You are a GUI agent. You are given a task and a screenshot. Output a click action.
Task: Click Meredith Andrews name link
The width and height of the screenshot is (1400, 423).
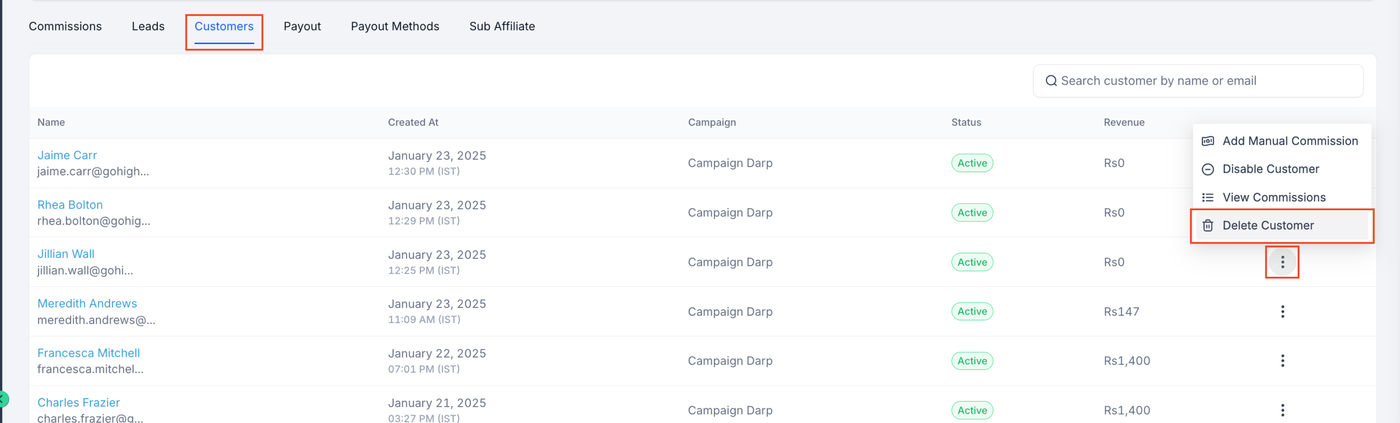tap(87, 304)
